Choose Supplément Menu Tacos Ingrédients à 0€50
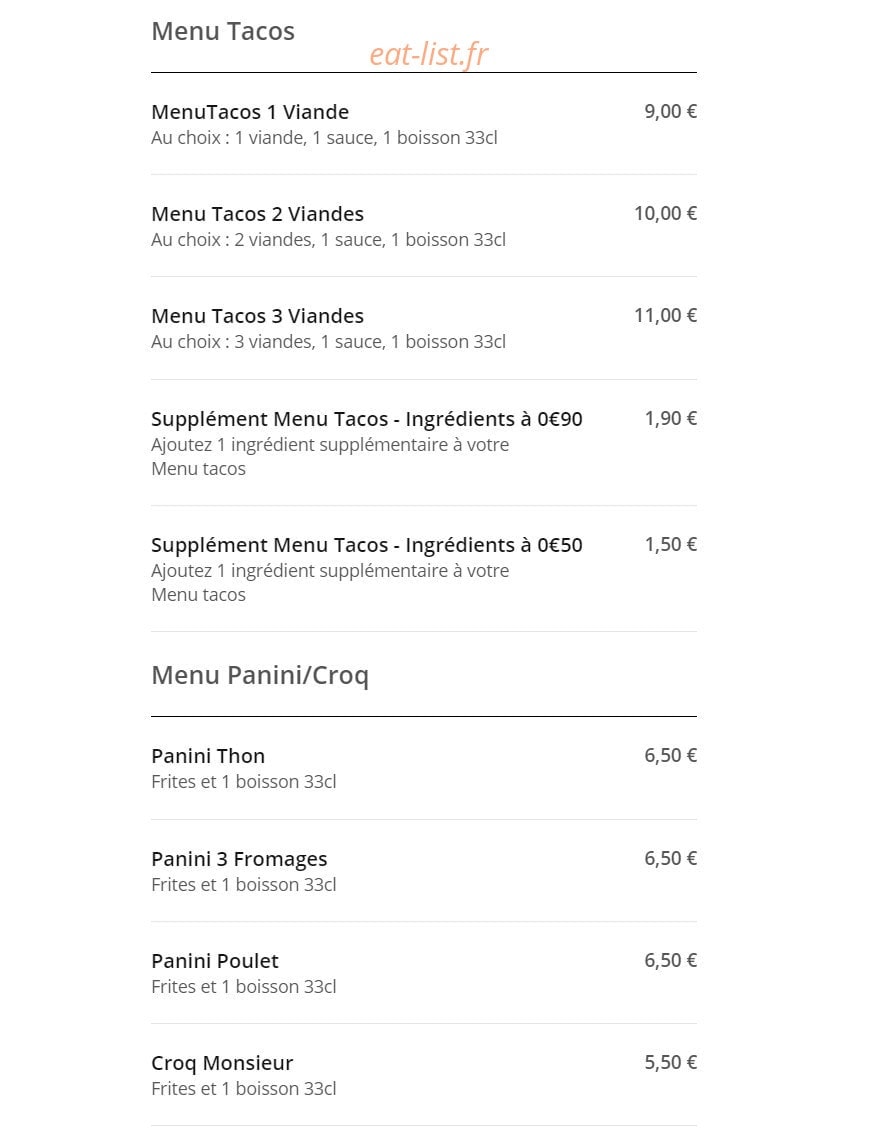 point(424,569)
